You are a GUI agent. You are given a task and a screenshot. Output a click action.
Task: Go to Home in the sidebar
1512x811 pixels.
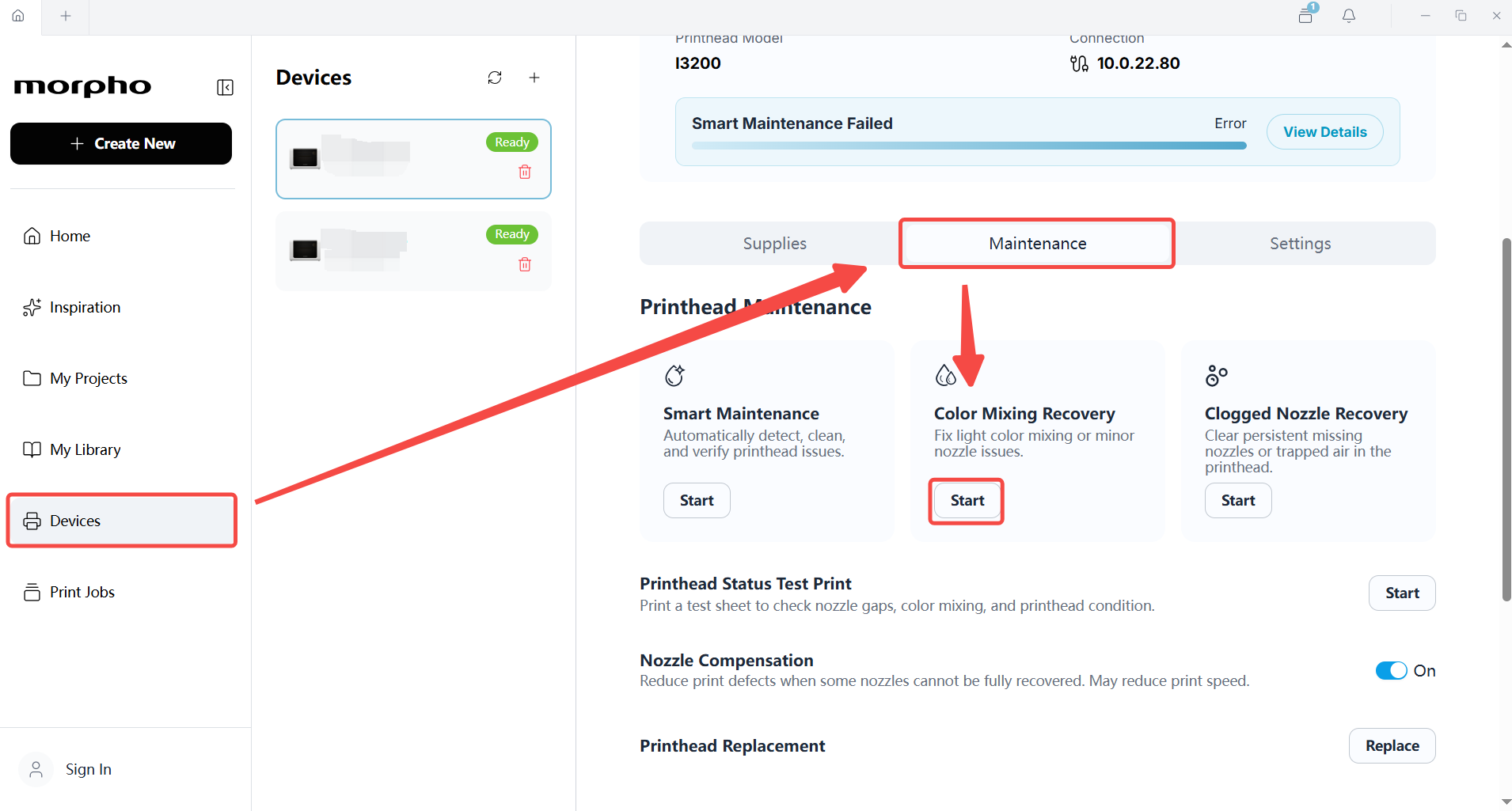point(122,236)
